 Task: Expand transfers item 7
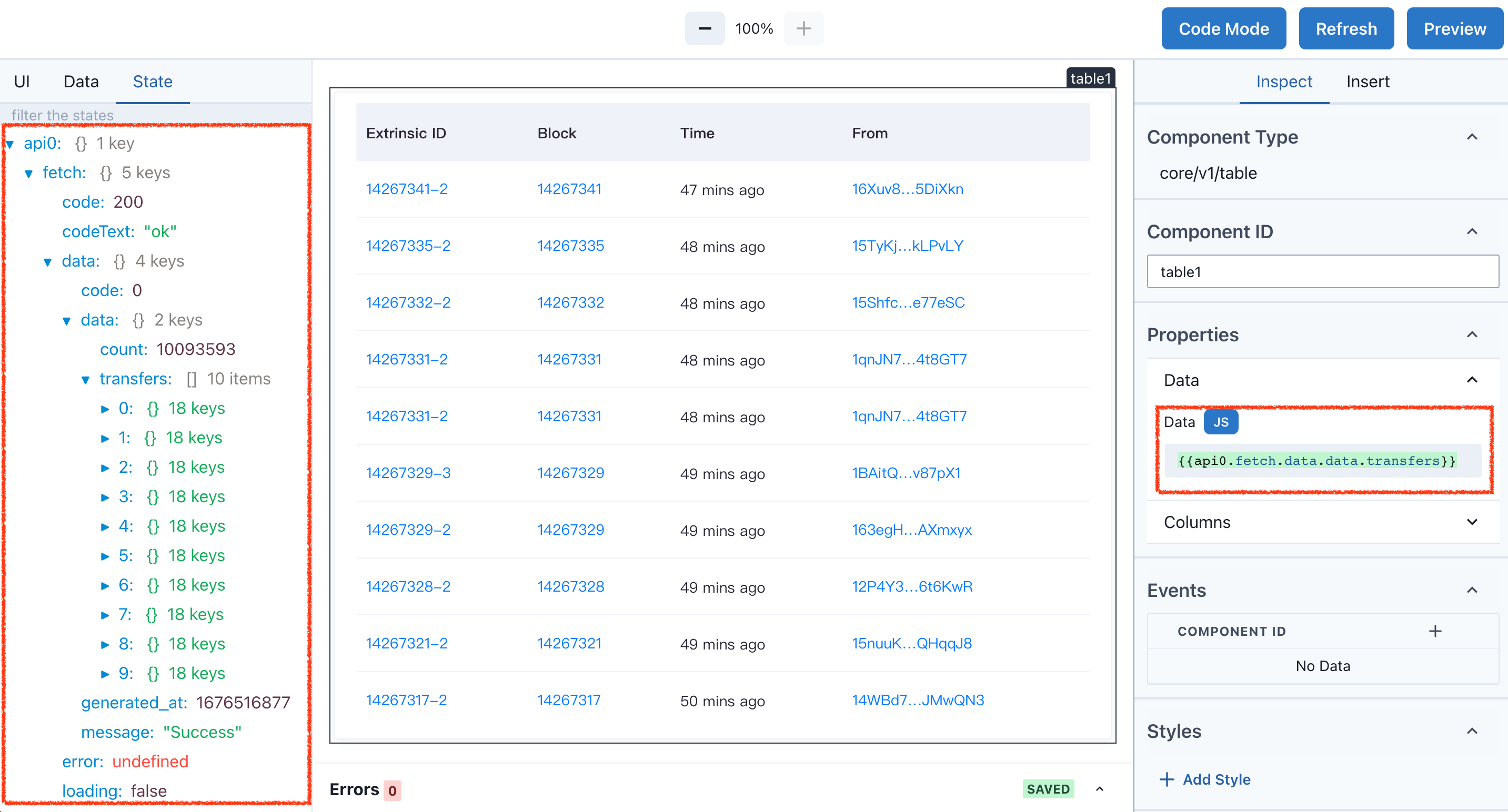click(x=105, y=615)
